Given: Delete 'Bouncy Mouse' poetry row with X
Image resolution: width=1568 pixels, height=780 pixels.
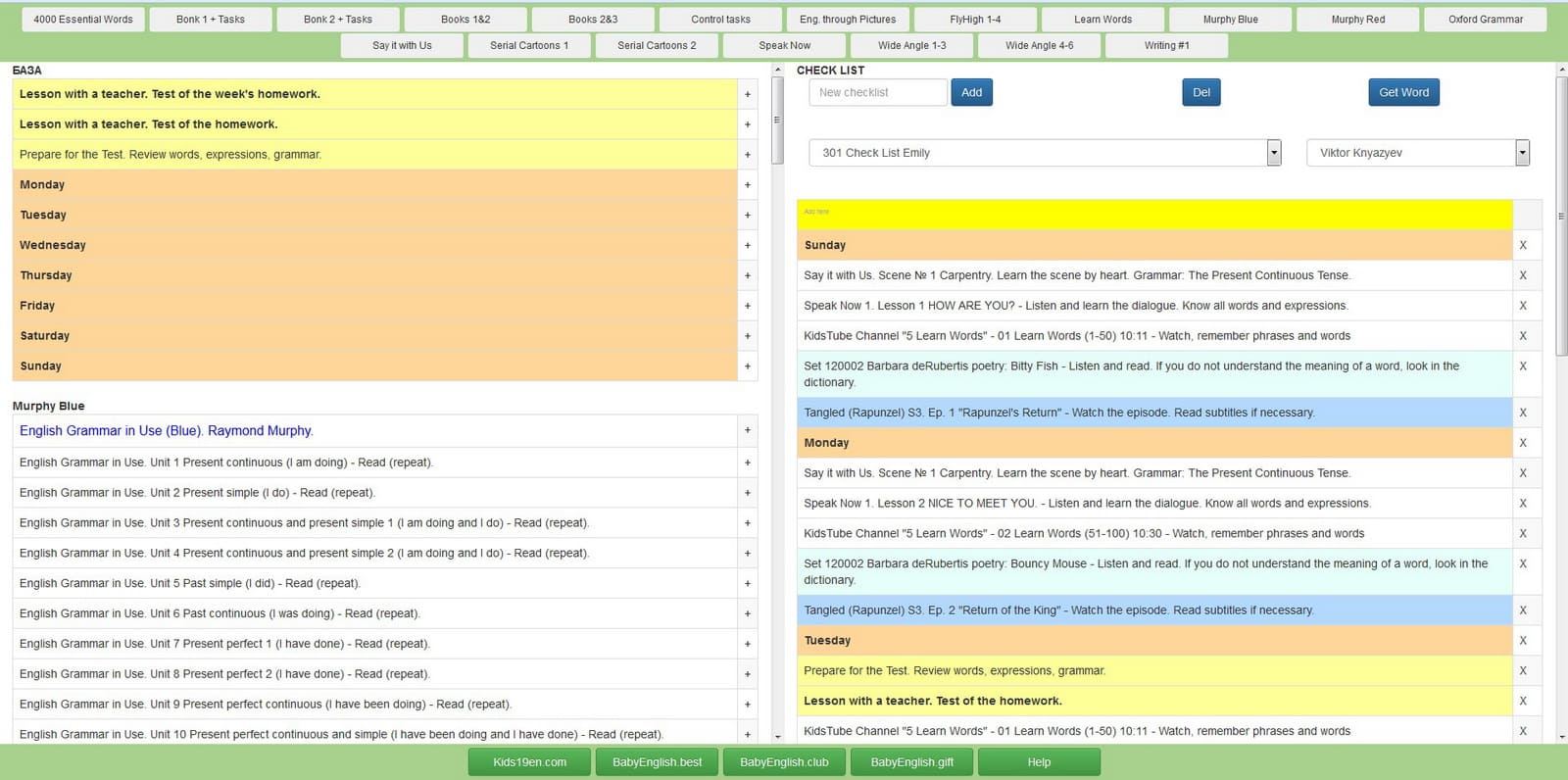Looking at the screenshot, I should (x=1523, y=563).
